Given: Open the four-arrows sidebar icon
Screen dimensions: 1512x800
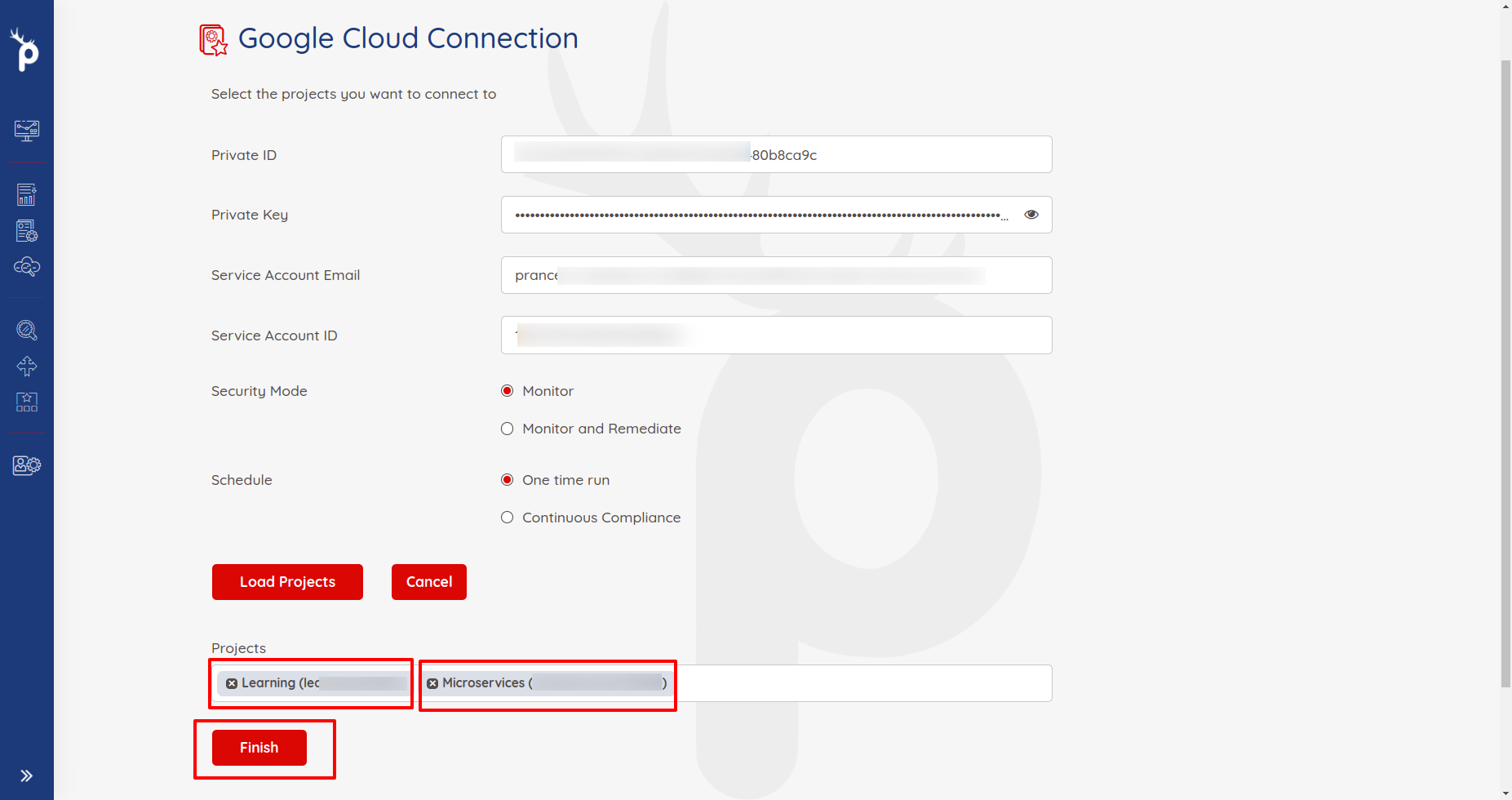Looking at the screenshot, I should point(27,367).
